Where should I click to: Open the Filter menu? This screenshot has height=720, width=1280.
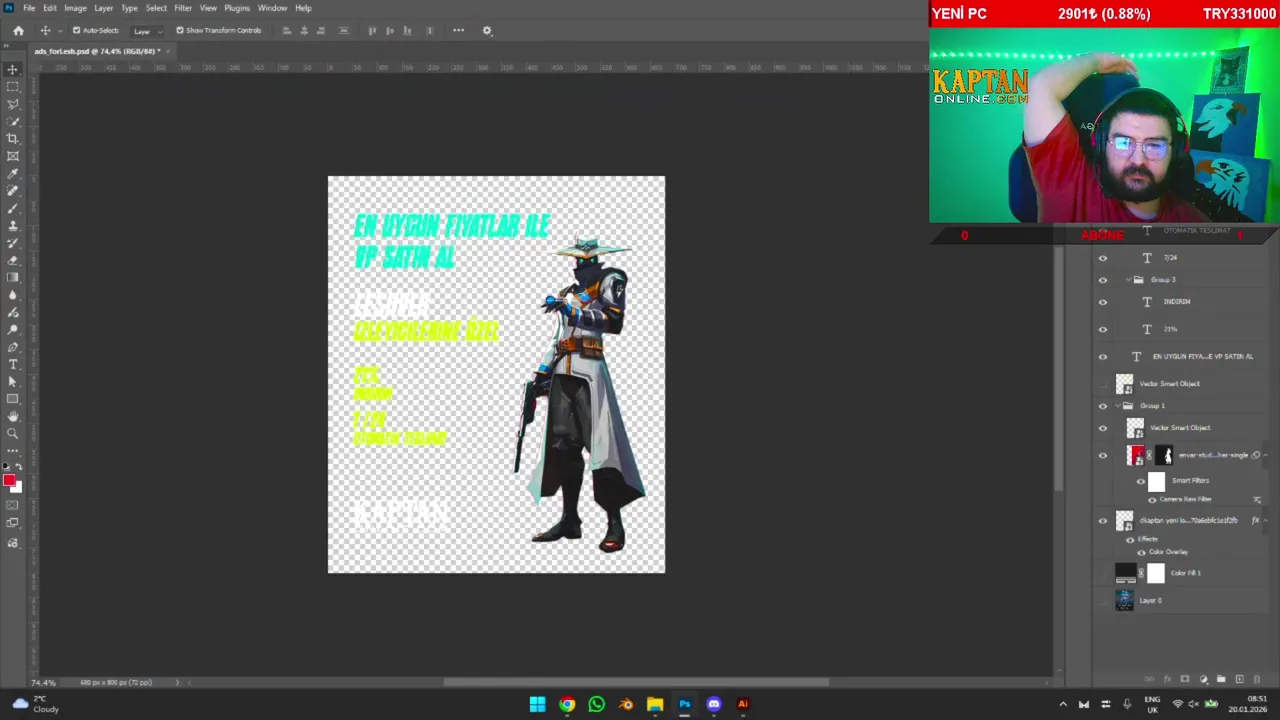[183, 8]
